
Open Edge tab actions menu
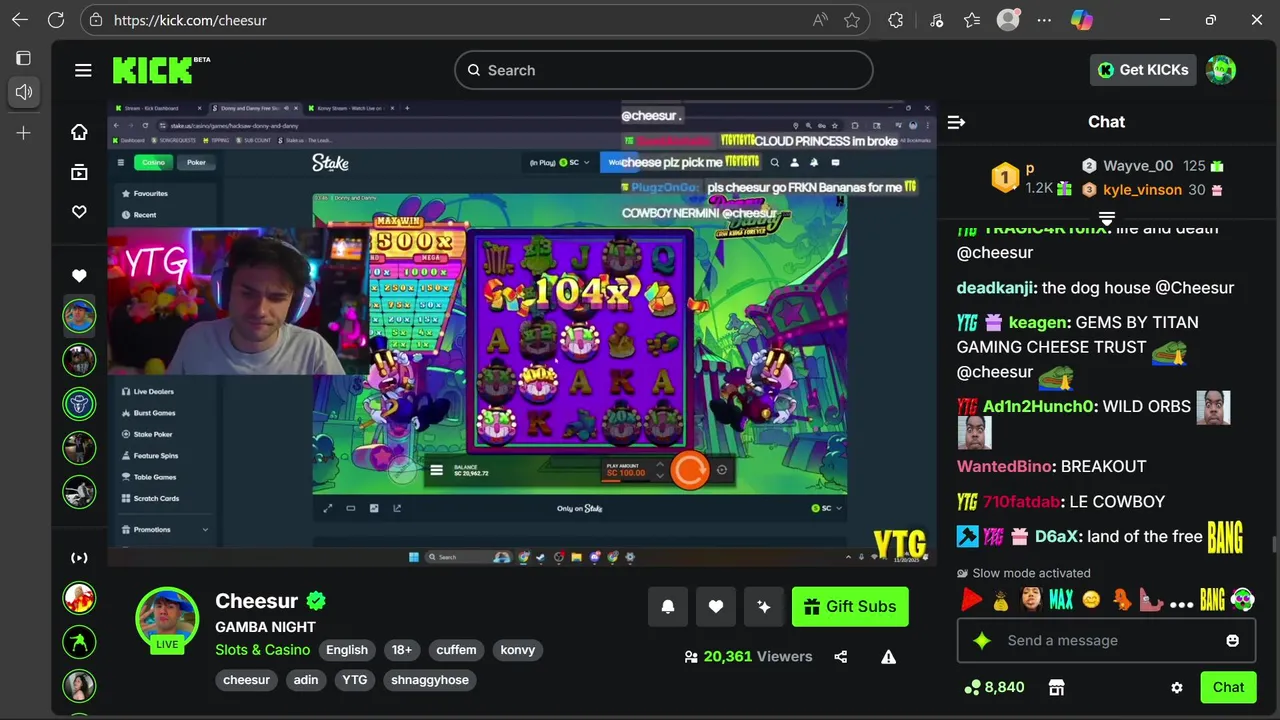(24, 58)
